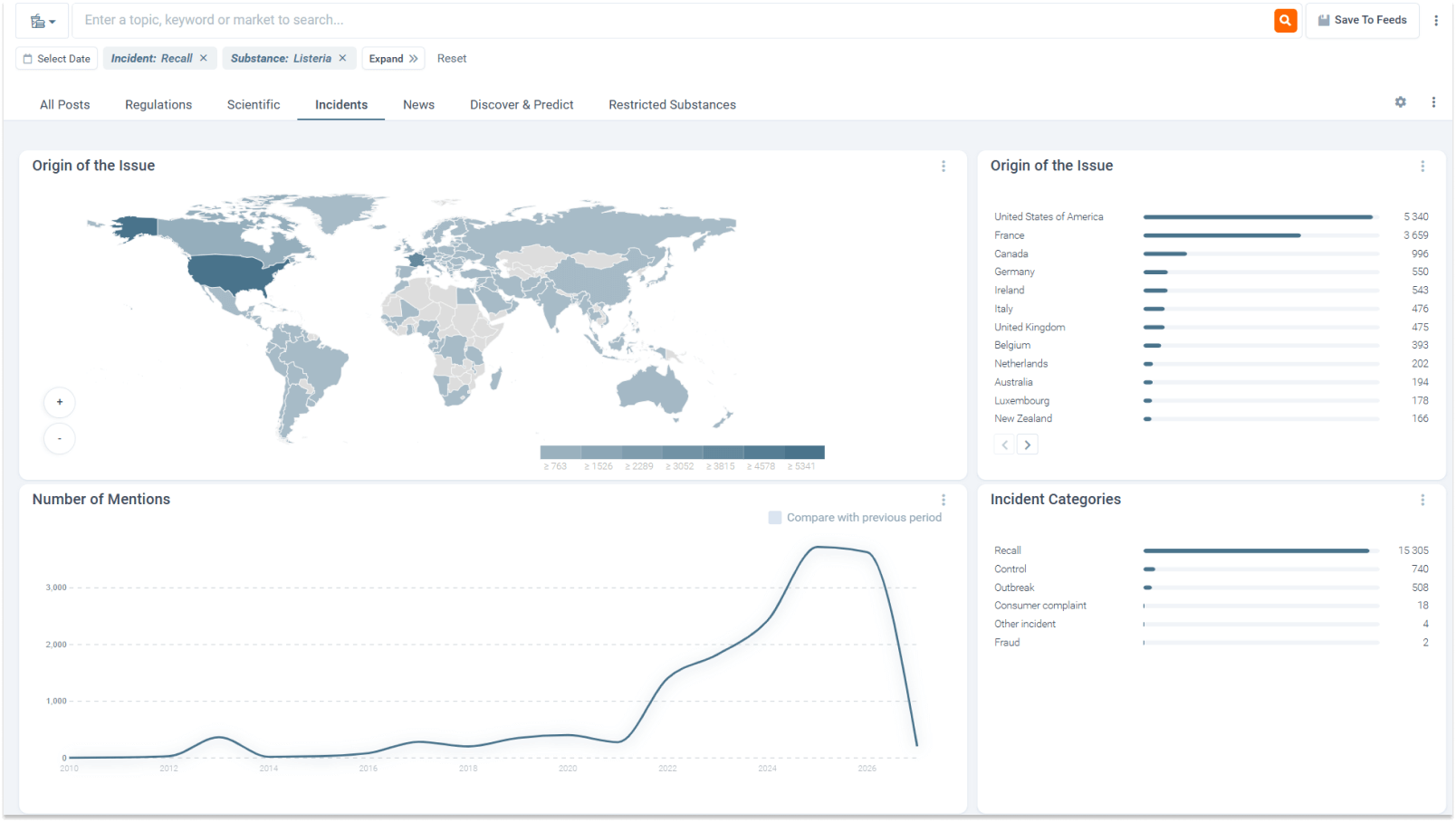Viewport: 1456px width, 822px height.
Task: Zoom out on the world map
Action: click(x=60, y=439)
